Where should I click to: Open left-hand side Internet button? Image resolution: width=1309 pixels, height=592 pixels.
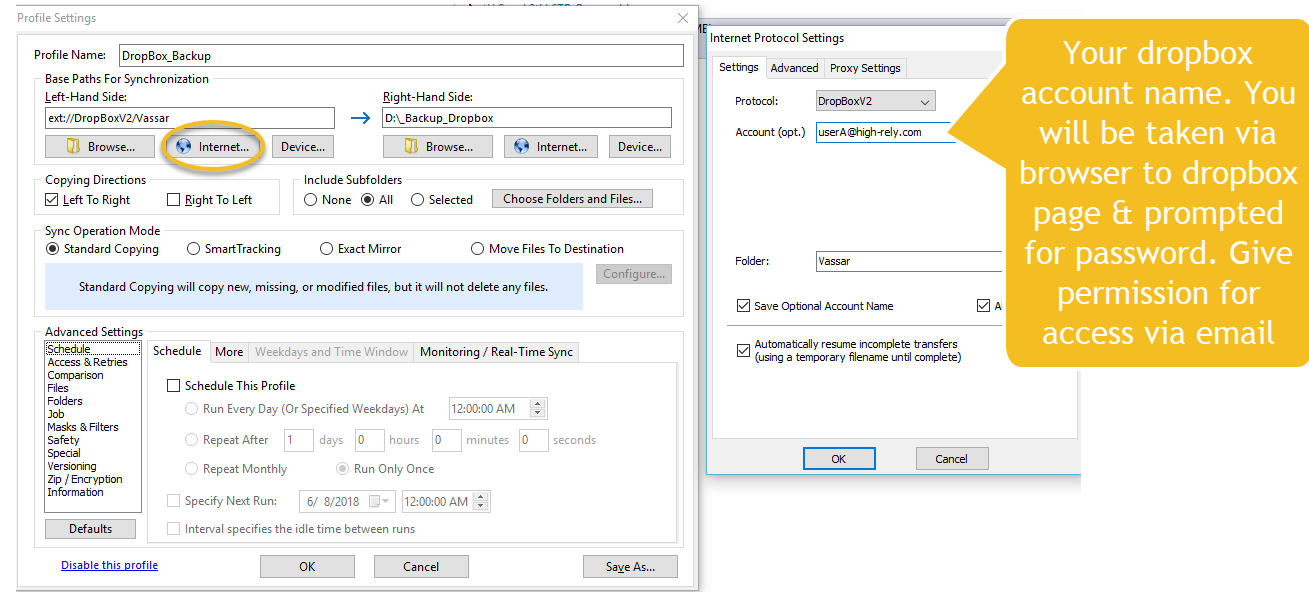click(212, 147)
